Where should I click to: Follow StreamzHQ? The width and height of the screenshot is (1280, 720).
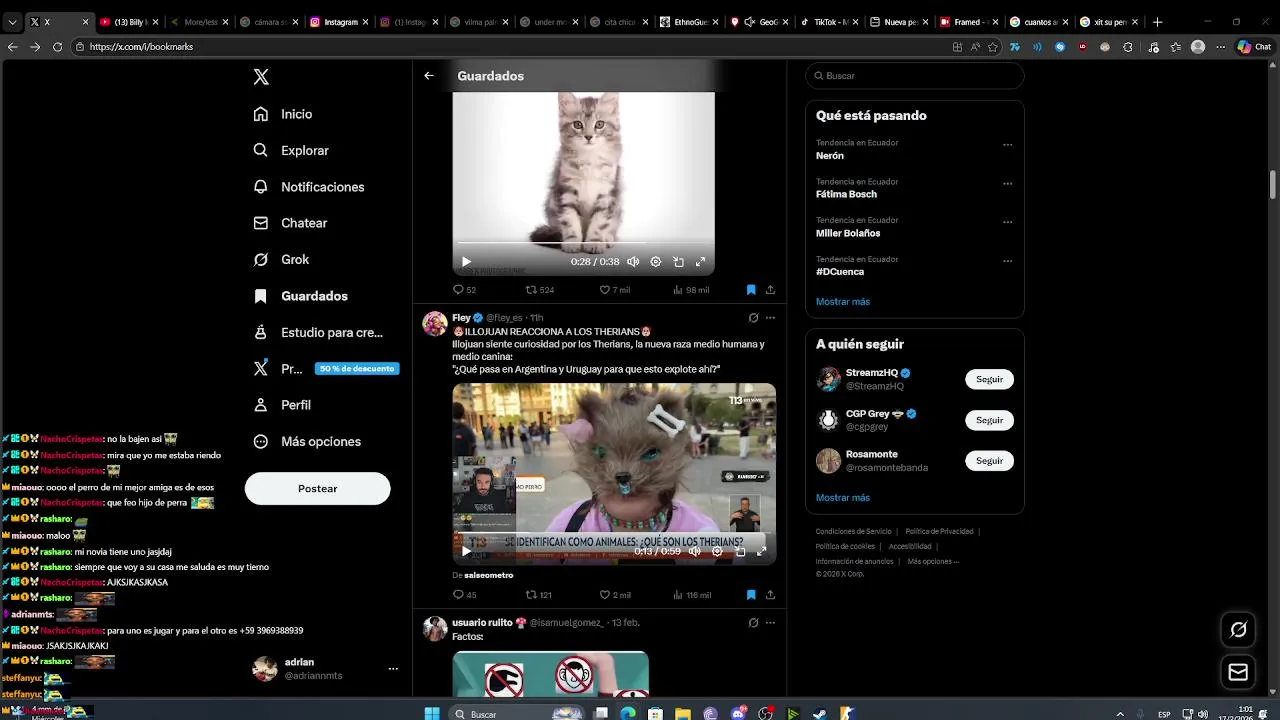989,380
